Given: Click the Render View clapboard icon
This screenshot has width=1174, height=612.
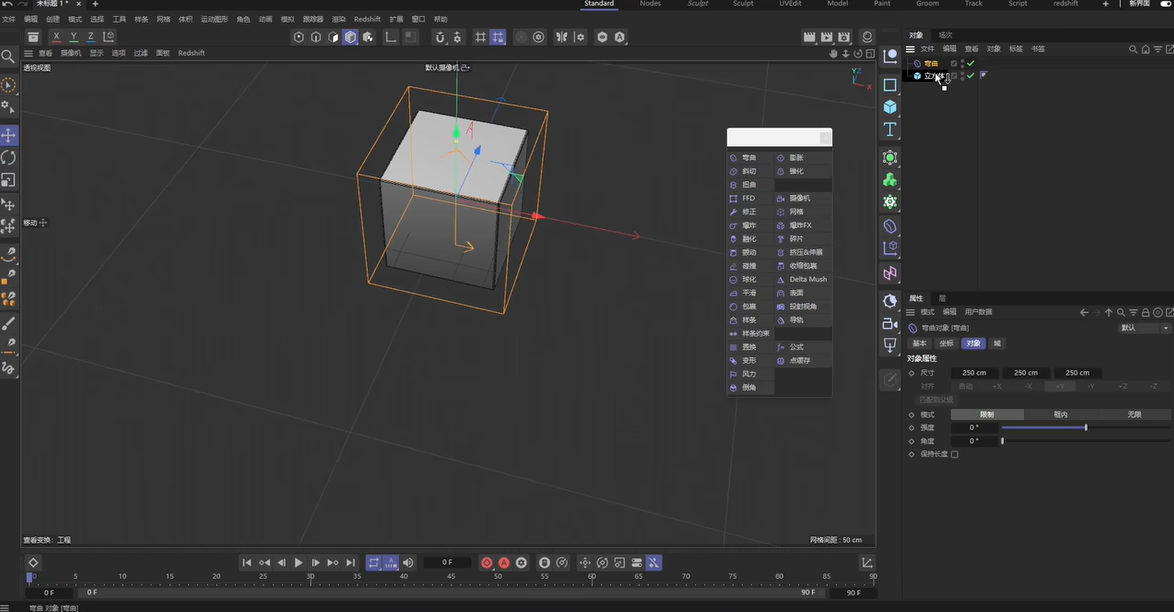Looking at the screenshot, I should pos(810,37).
